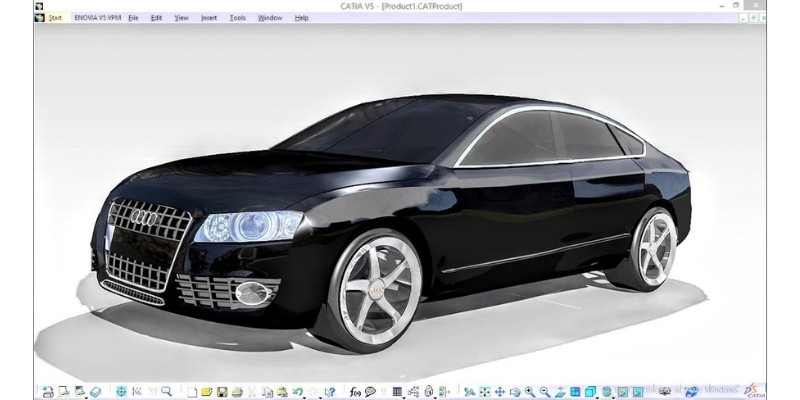Select the Rotate view tool
The width and height of the screenshot is (800, 400).
[x=515, y=392]
